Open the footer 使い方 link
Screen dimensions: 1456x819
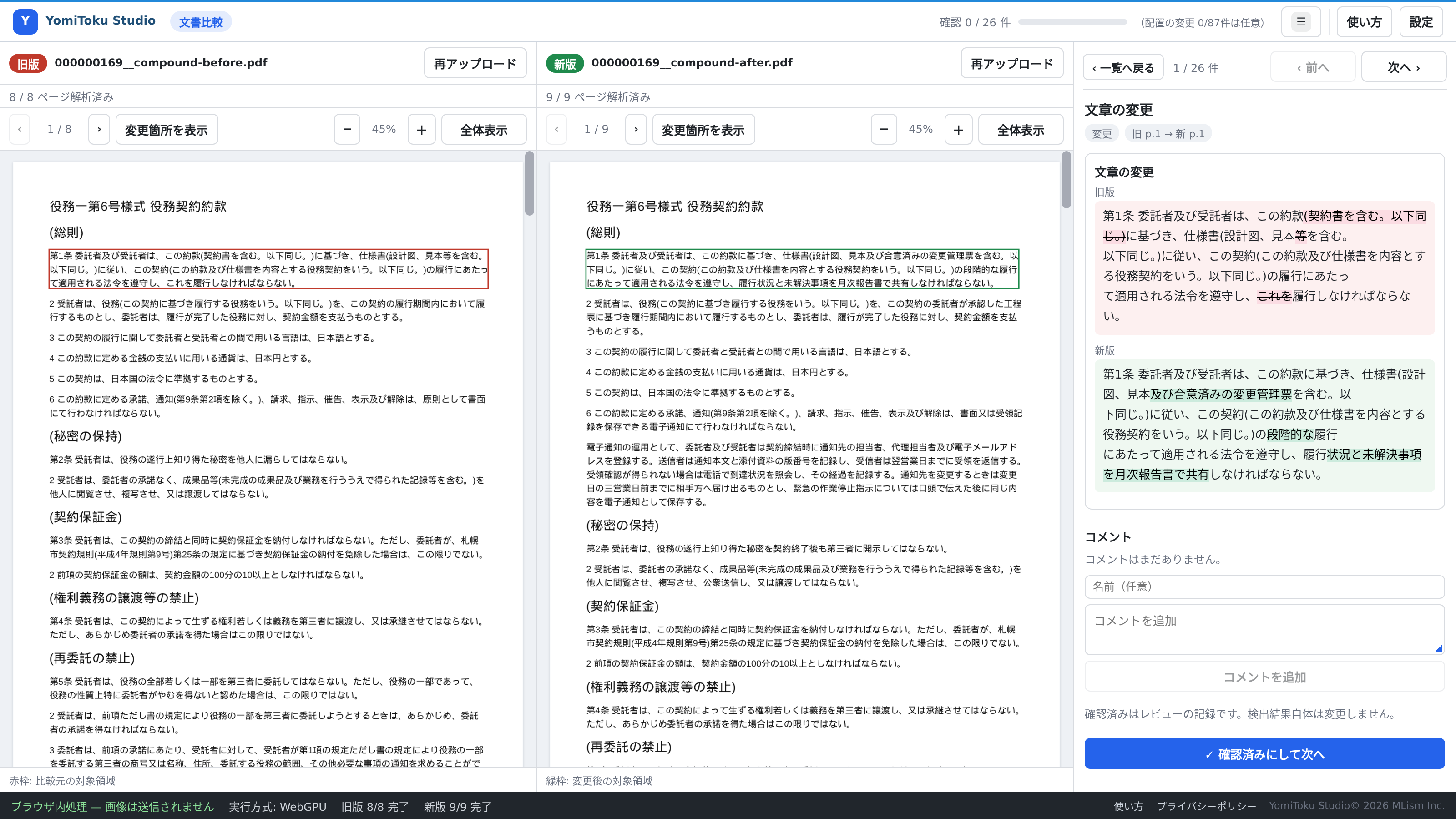pos(1128,806)
